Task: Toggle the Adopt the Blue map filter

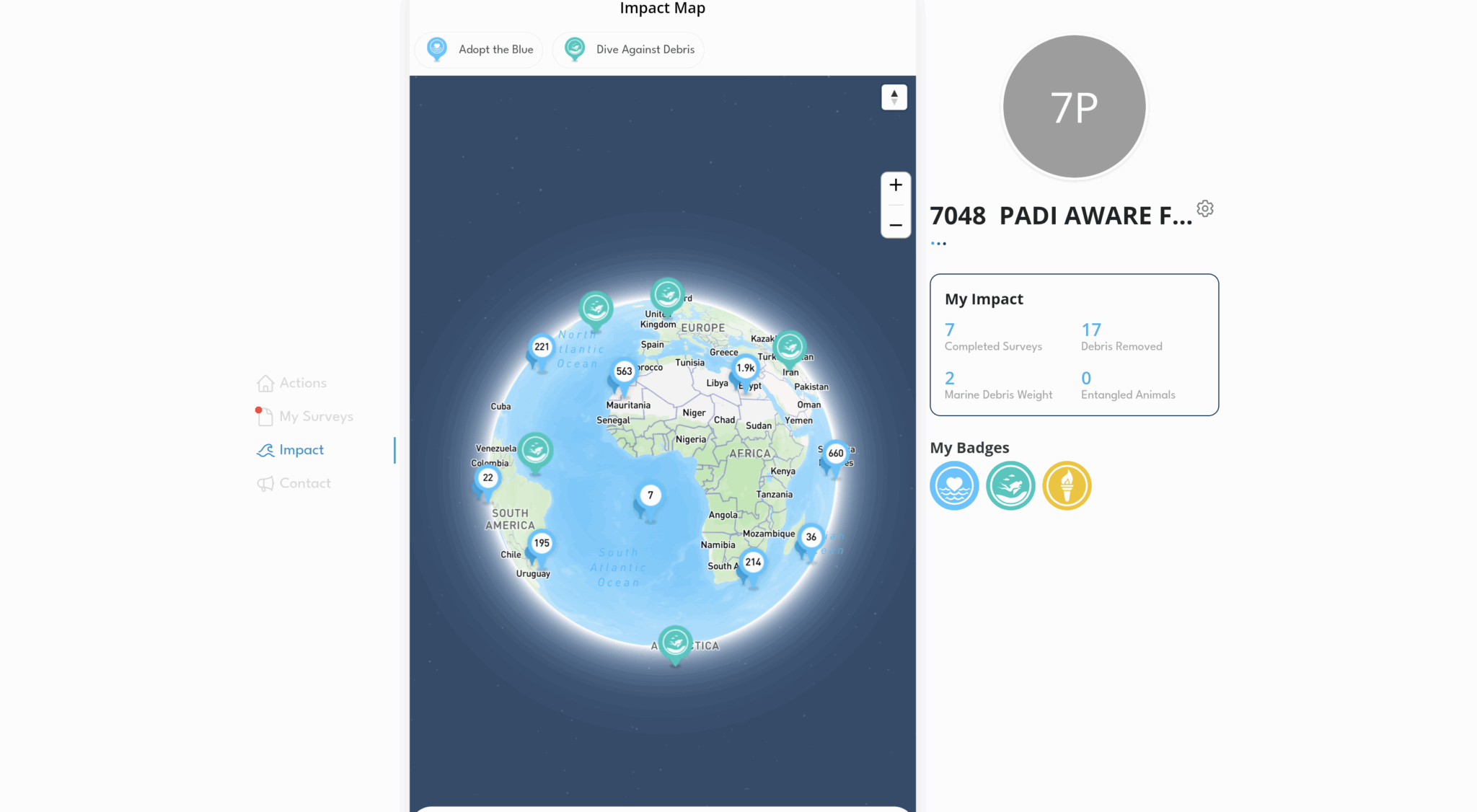Action: coord(478,49)
